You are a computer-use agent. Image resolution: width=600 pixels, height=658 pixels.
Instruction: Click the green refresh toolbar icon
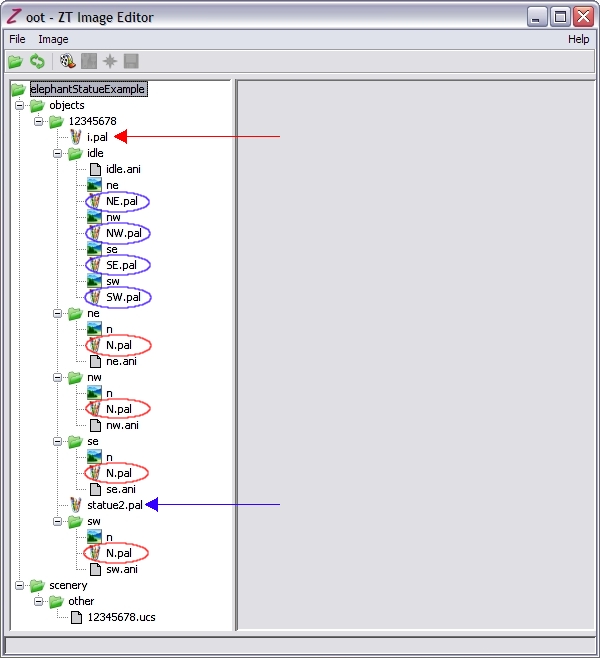coord(37,61)
